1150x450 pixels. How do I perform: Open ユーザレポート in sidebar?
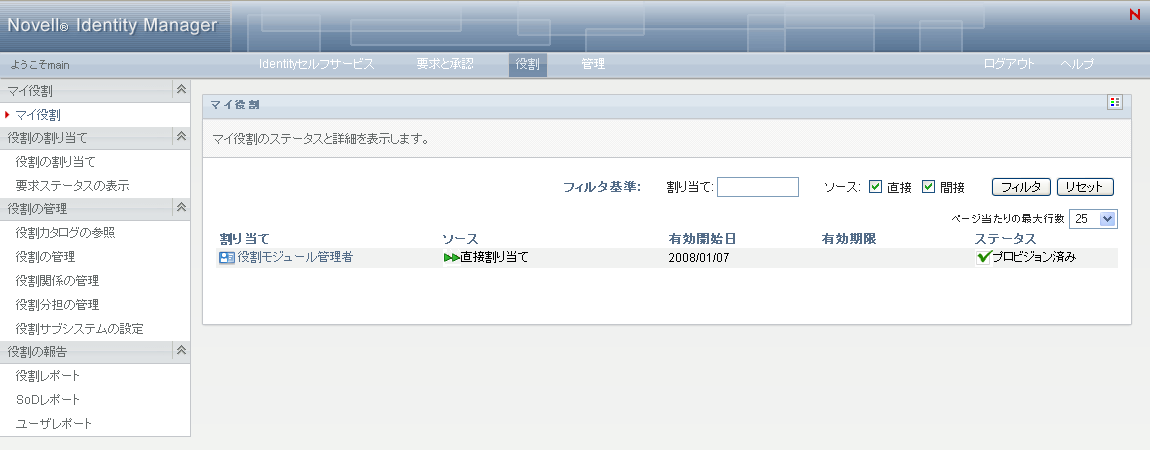(54, 424)
